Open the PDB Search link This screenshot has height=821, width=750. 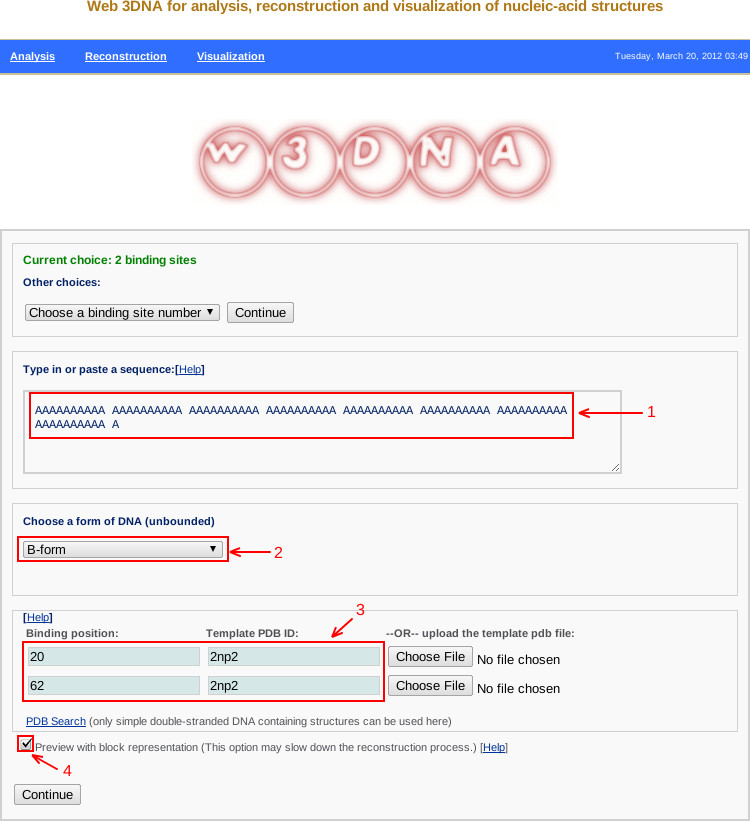[x=56, y=721]
